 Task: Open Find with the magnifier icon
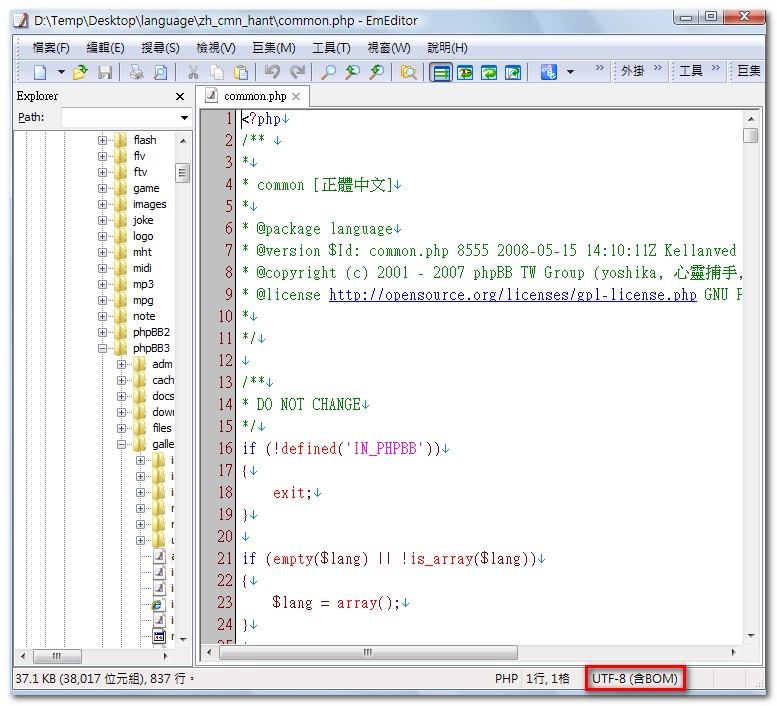point(328,72)
